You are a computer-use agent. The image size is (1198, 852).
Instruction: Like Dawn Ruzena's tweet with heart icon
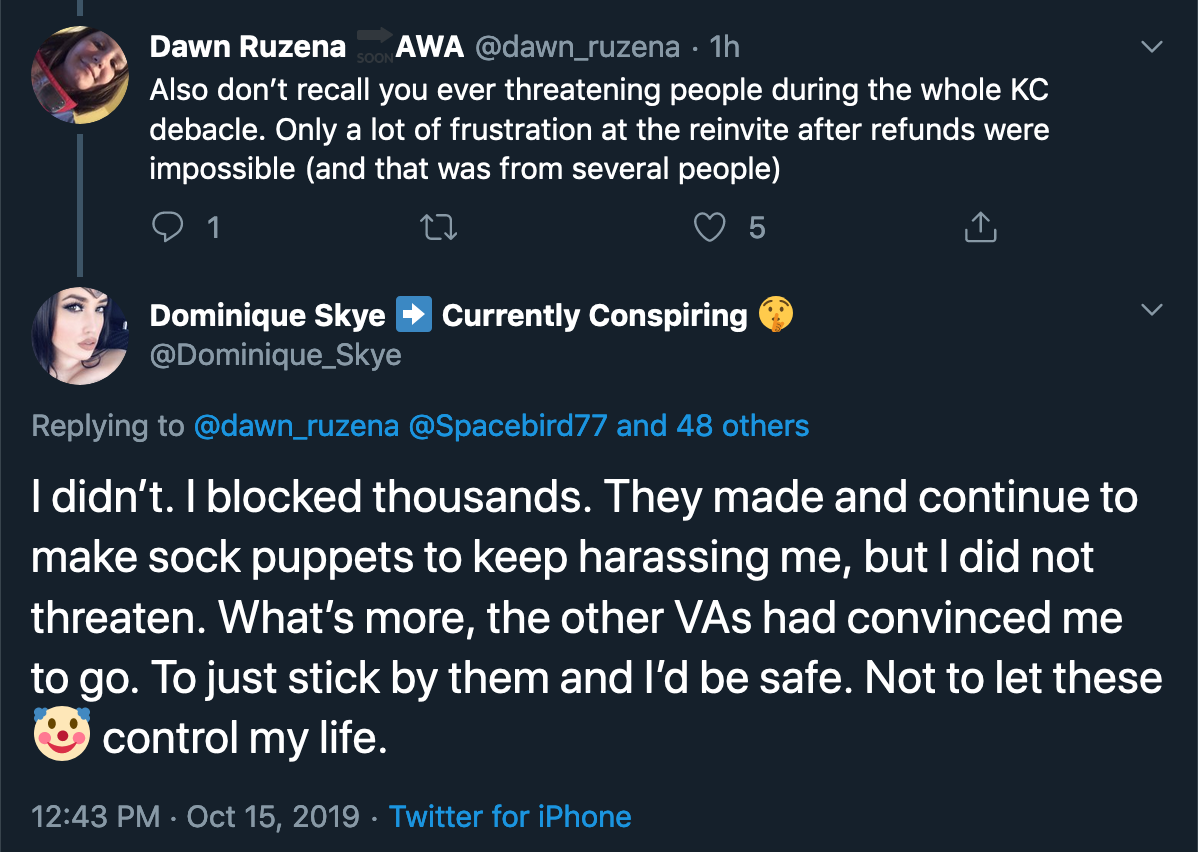click(x=709, y=227)
